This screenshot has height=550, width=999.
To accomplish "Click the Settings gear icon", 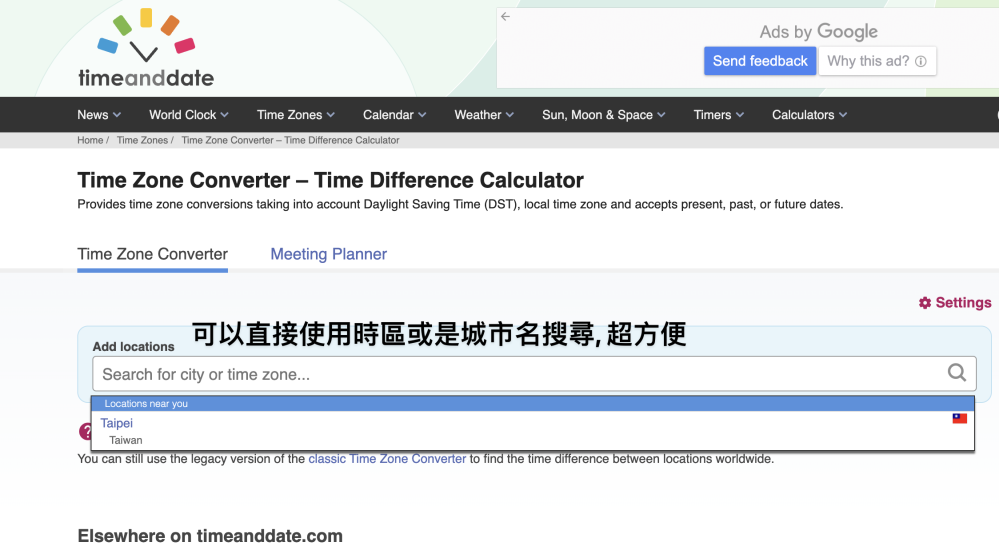I will point(924,303).
